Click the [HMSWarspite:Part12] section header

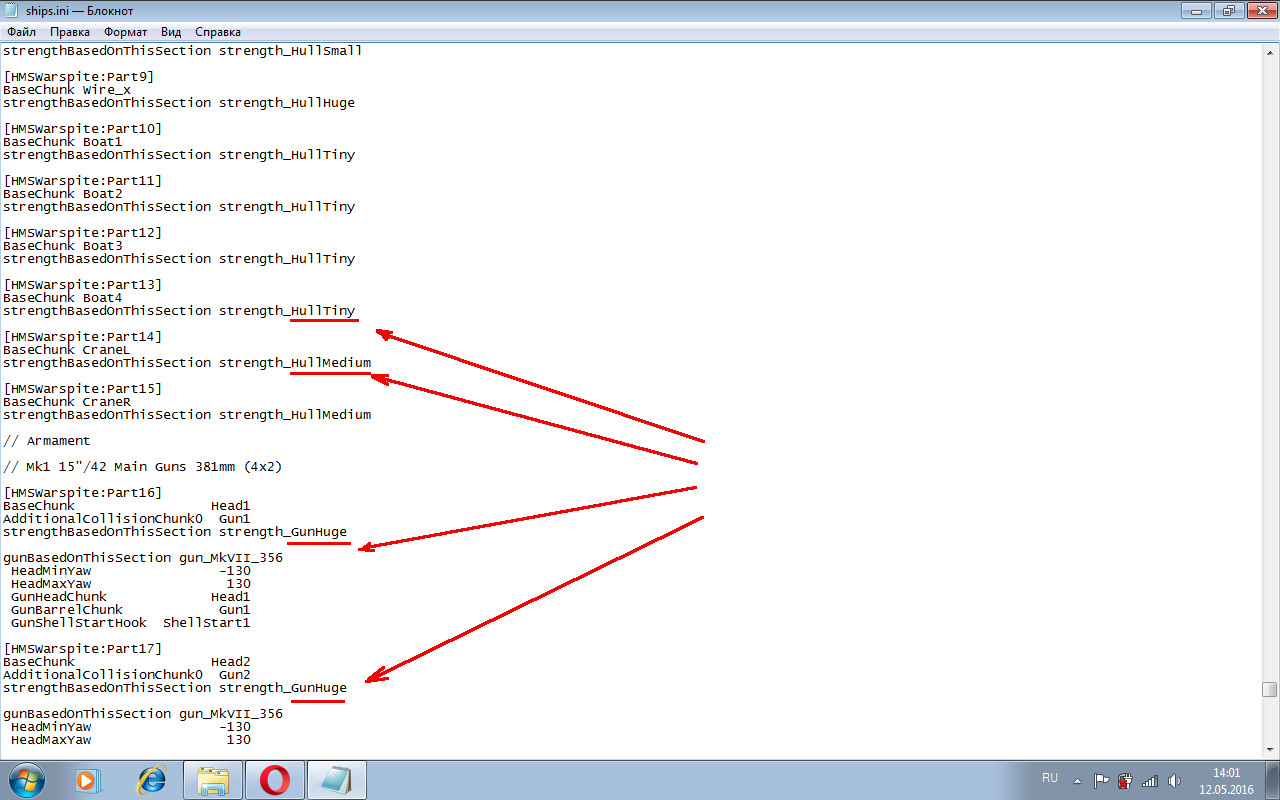(82, 232)
